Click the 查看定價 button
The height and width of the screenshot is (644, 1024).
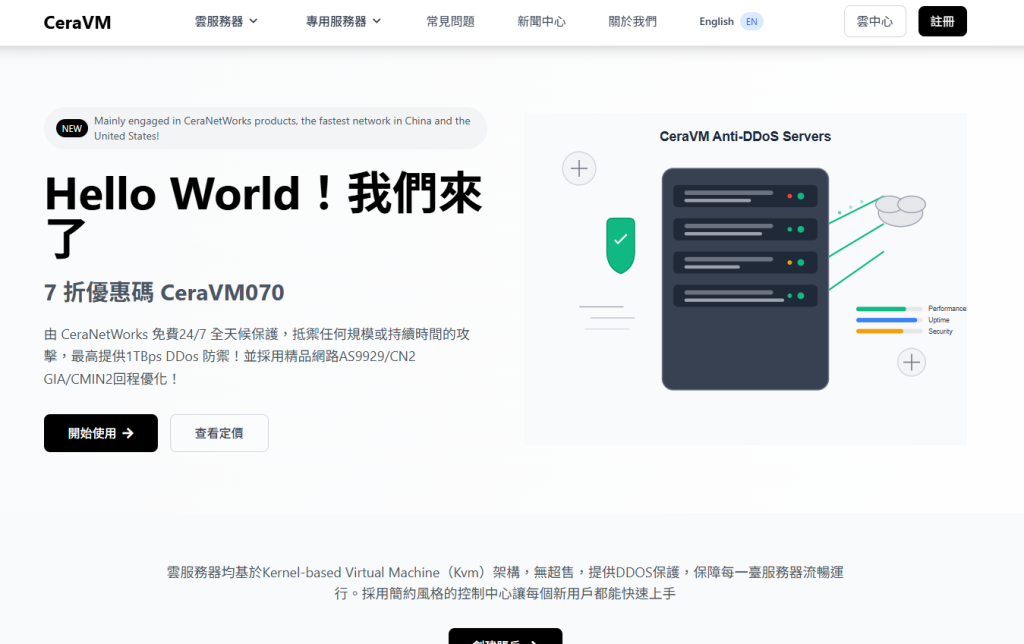click(219, 433)
